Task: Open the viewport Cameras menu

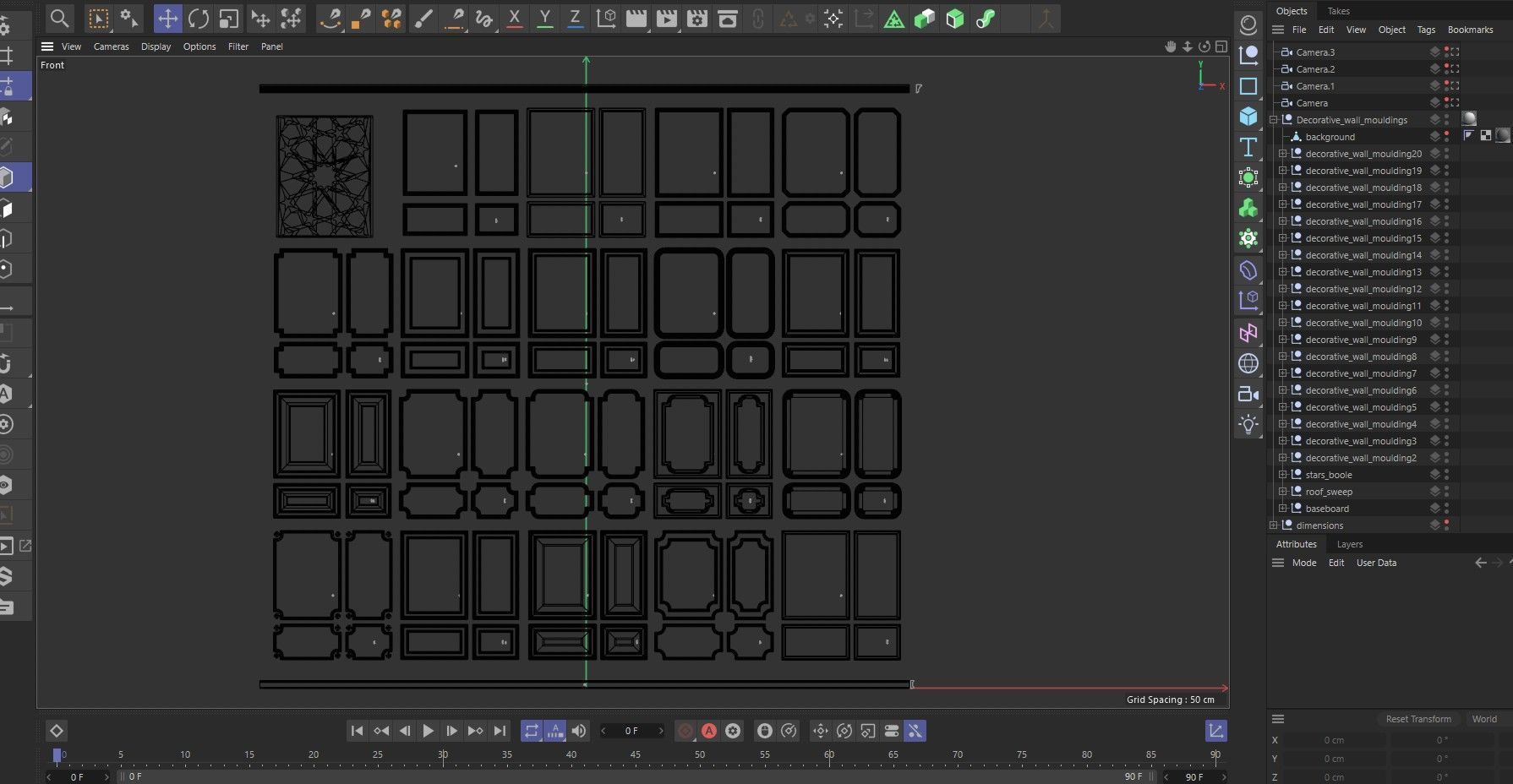Action: [x=111, y=46]
